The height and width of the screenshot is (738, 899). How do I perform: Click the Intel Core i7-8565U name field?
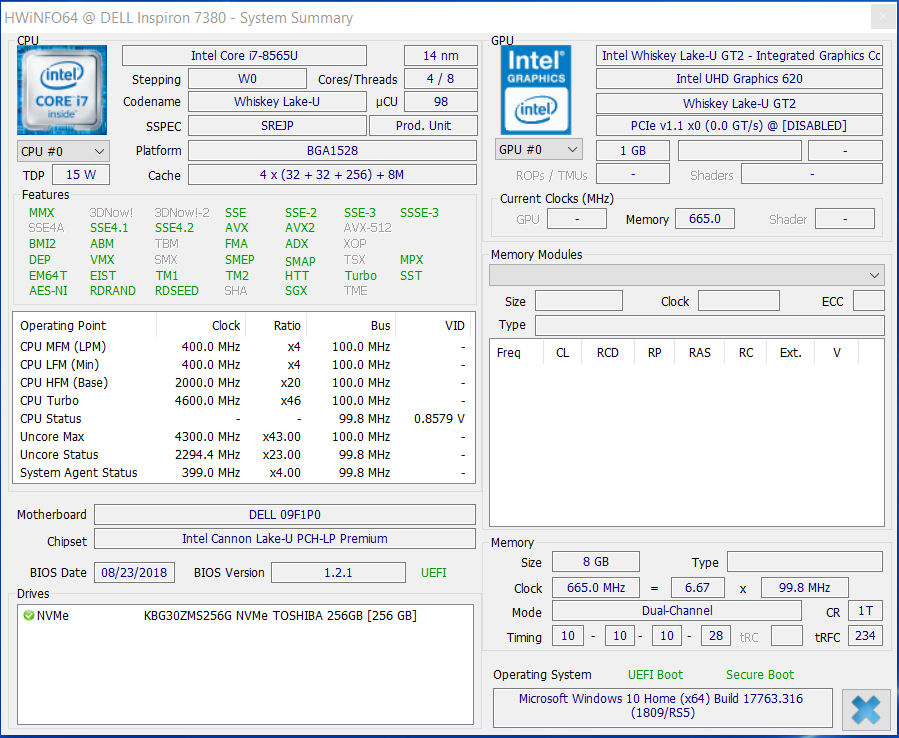coord(244,56)
